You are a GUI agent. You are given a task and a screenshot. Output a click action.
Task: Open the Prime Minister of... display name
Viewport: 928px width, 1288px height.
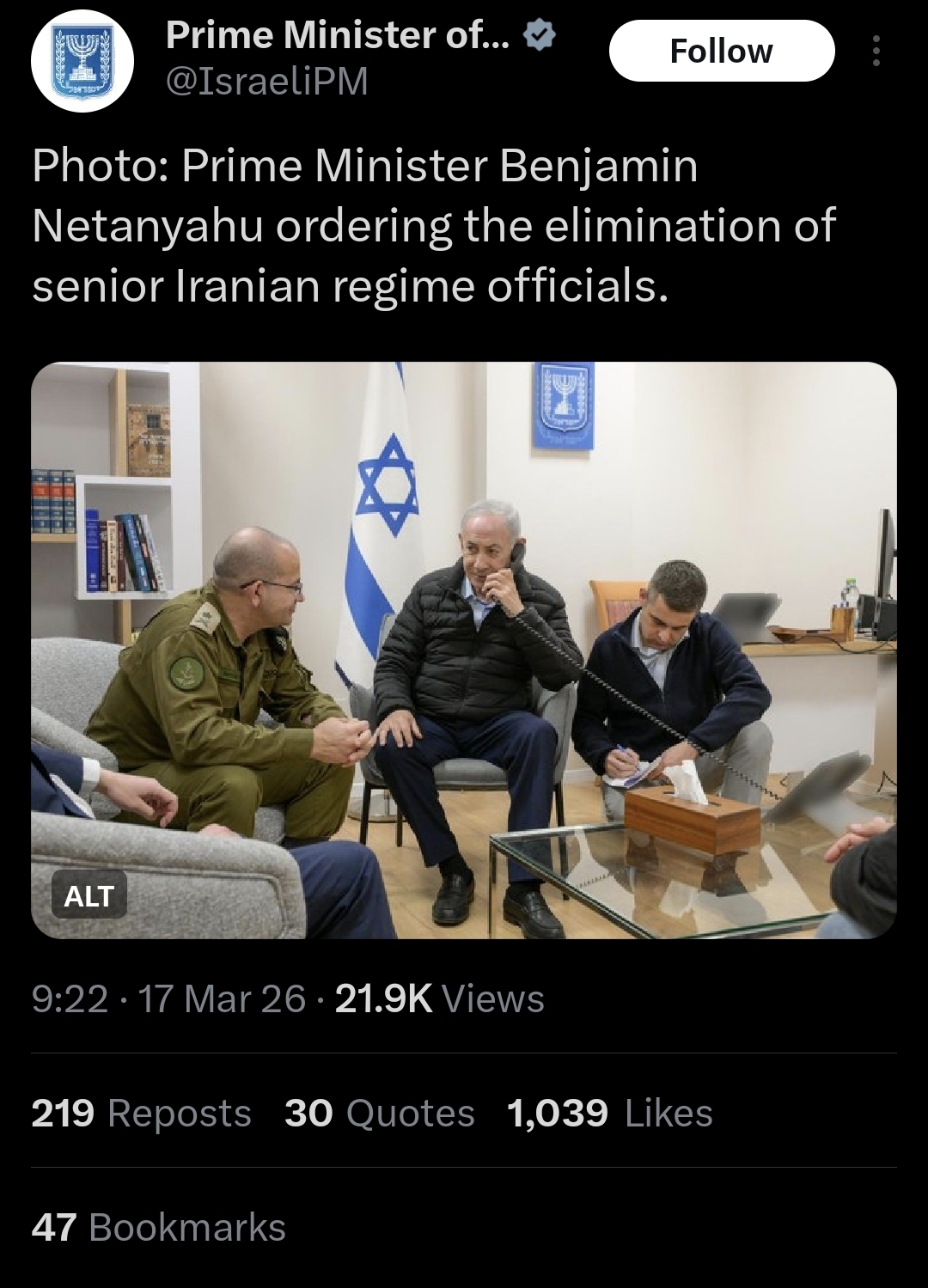(338, 35)
